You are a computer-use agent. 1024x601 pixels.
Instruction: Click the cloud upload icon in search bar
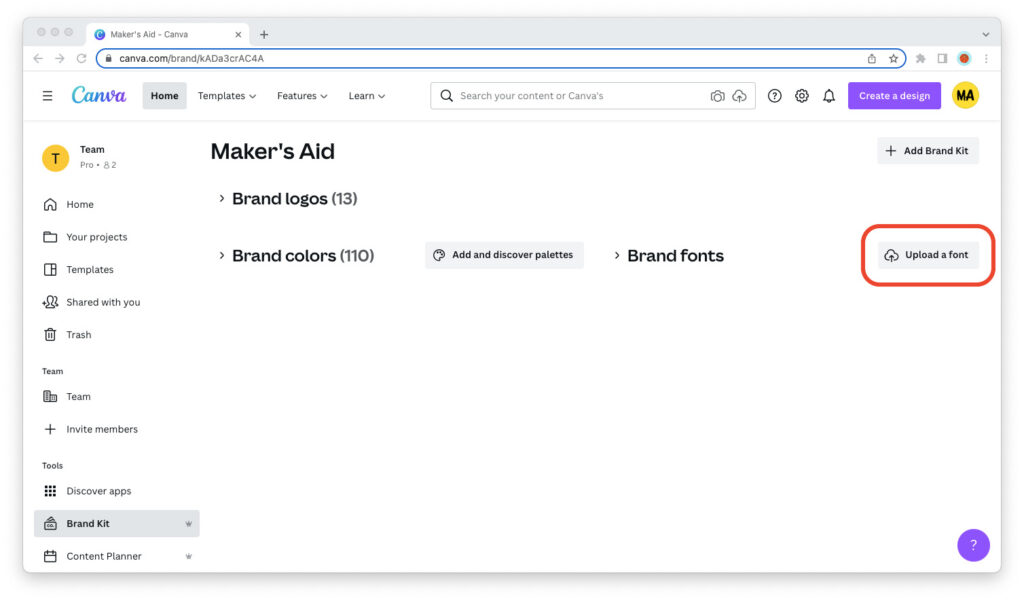click(x=739, y=96)
